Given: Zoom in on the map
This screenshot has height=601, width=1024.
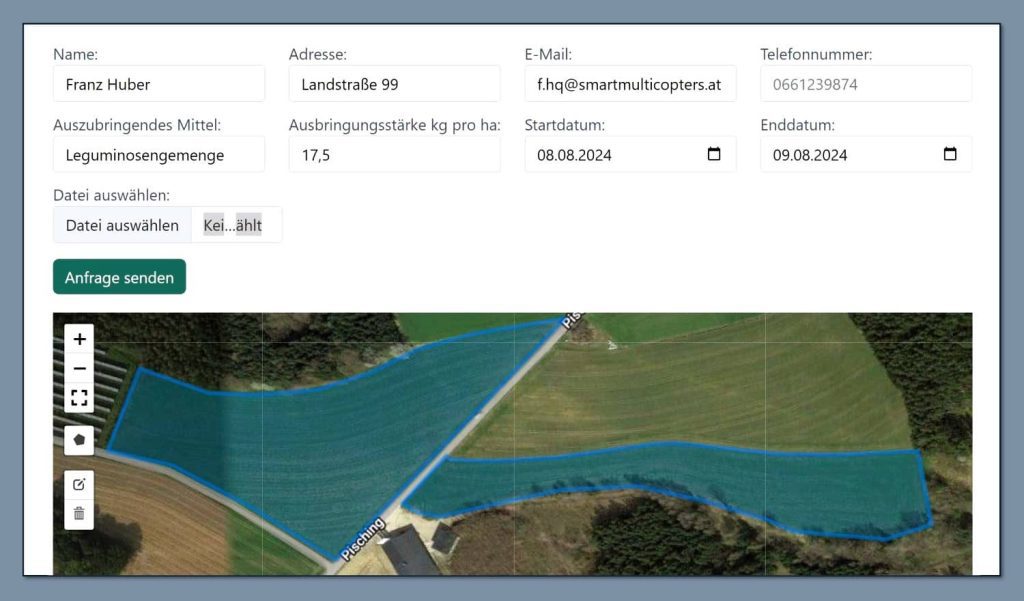Looking at the screenshot, I should tap(79, 339).
